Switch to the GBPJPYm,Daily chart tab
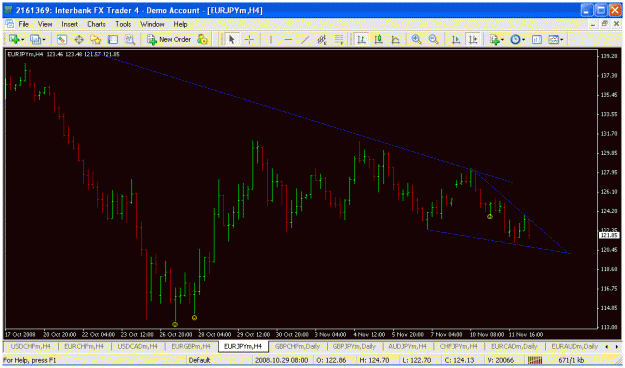 click(x=354, y=346)
